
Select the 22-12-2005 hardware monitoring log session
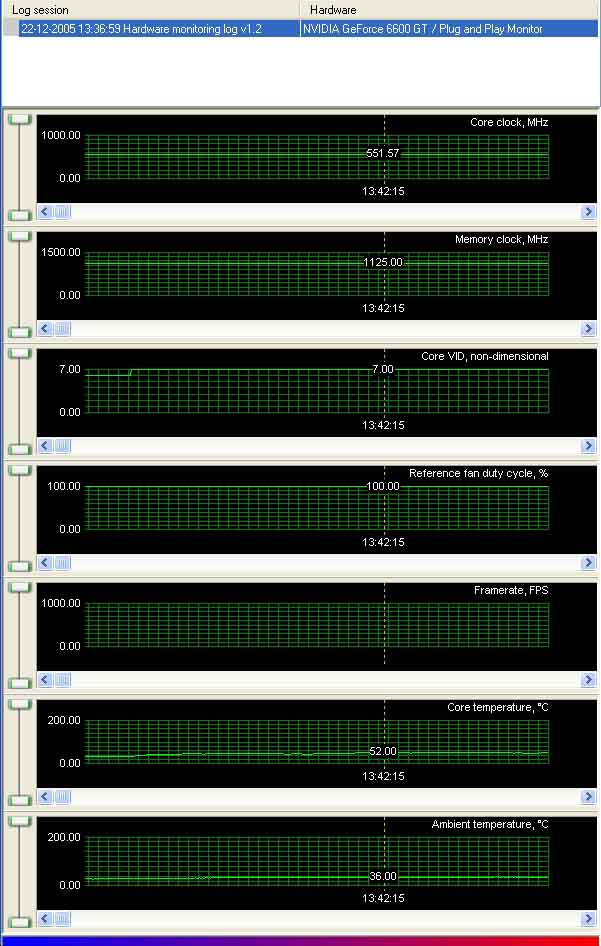pos(141,28)
